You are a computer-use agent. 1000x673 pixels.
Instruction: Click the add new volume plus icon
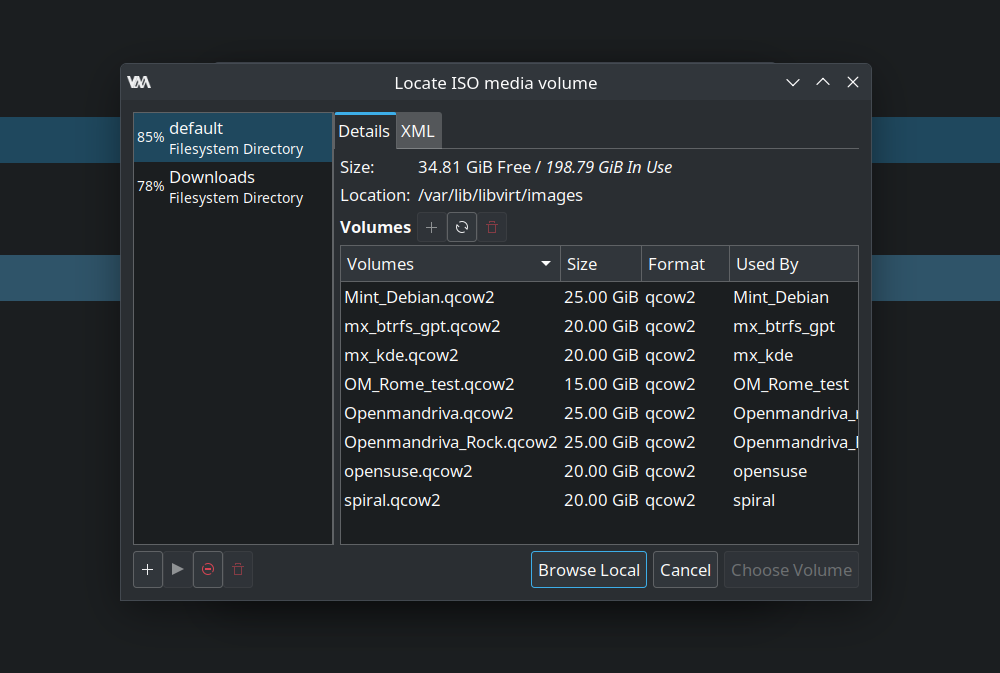point(432,227)
